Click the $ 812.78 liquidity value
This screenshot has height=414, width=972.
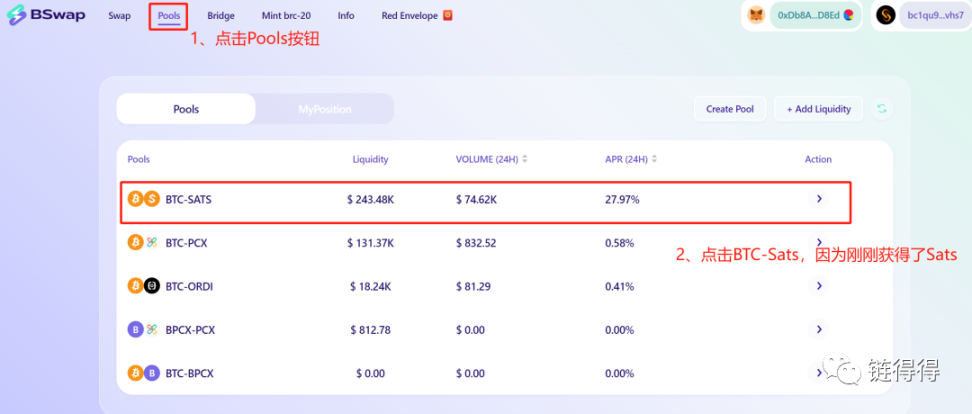[370, 330]
